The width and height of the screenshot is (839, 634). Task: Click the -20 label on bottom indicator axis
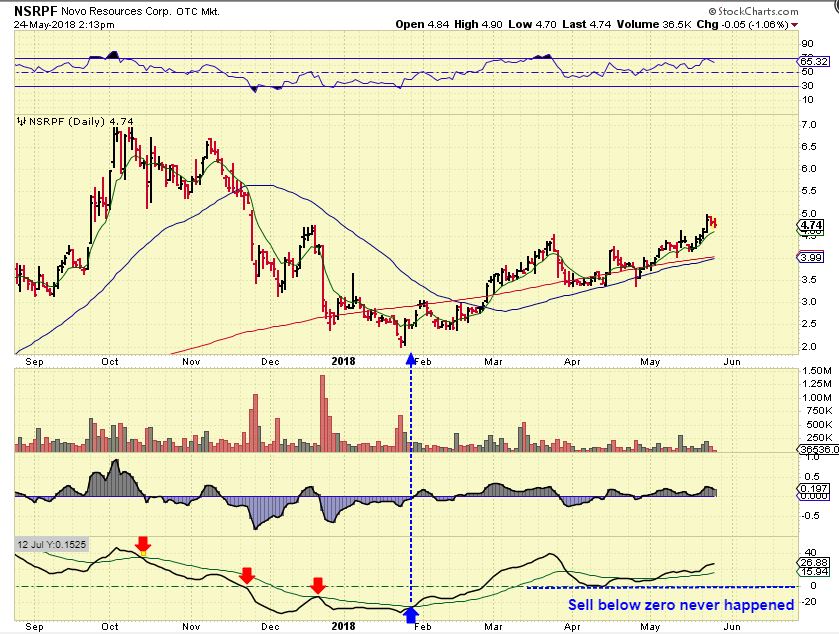810,602
